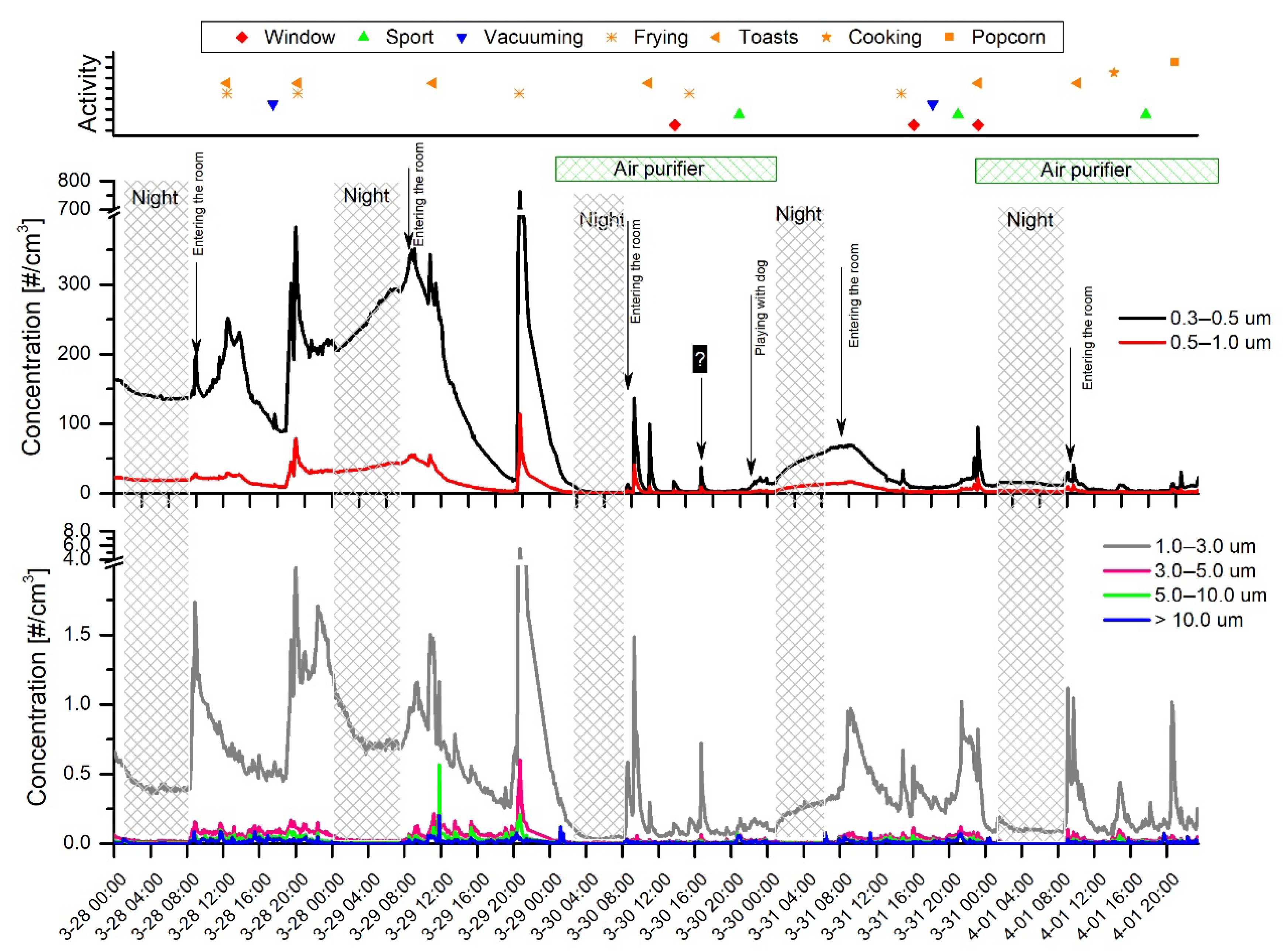Click the green Sport triangle in legend

click(x=364, y=37)
